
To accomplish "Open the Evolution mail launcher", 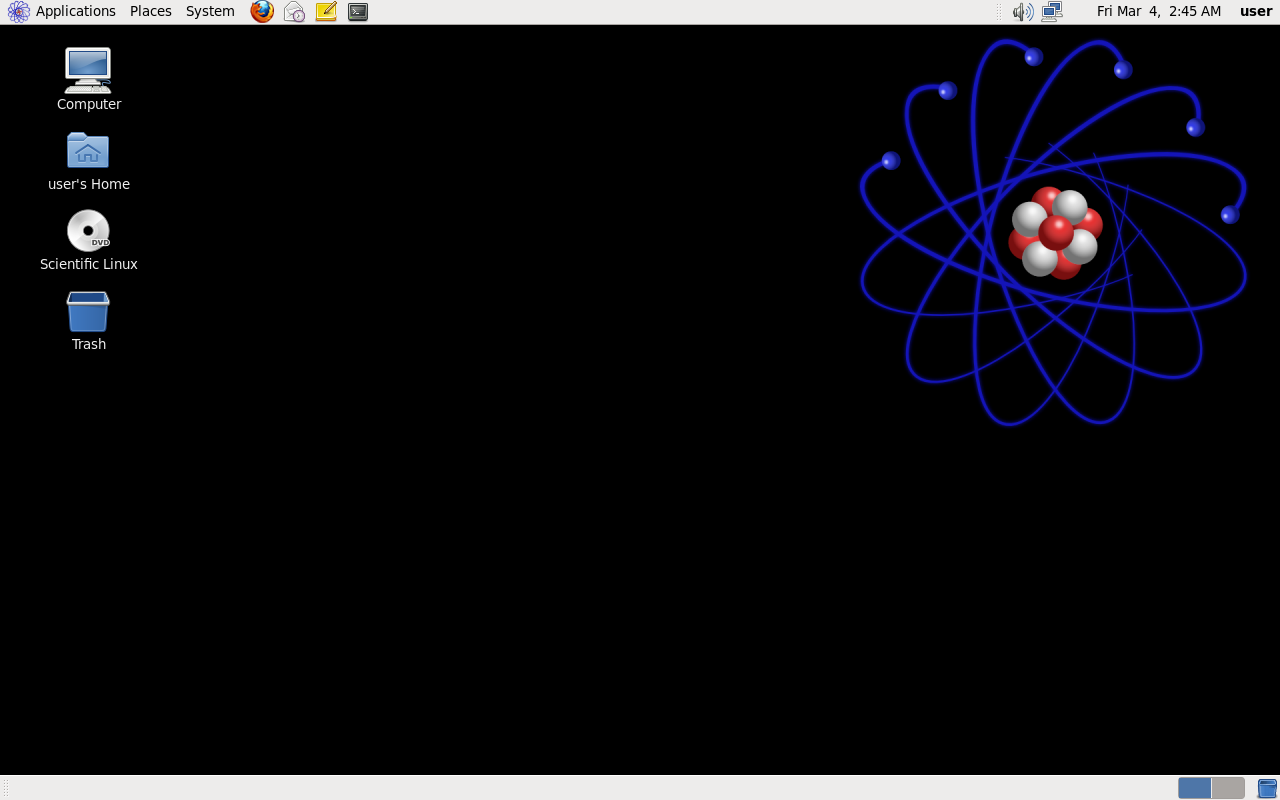I will point(294,12).
